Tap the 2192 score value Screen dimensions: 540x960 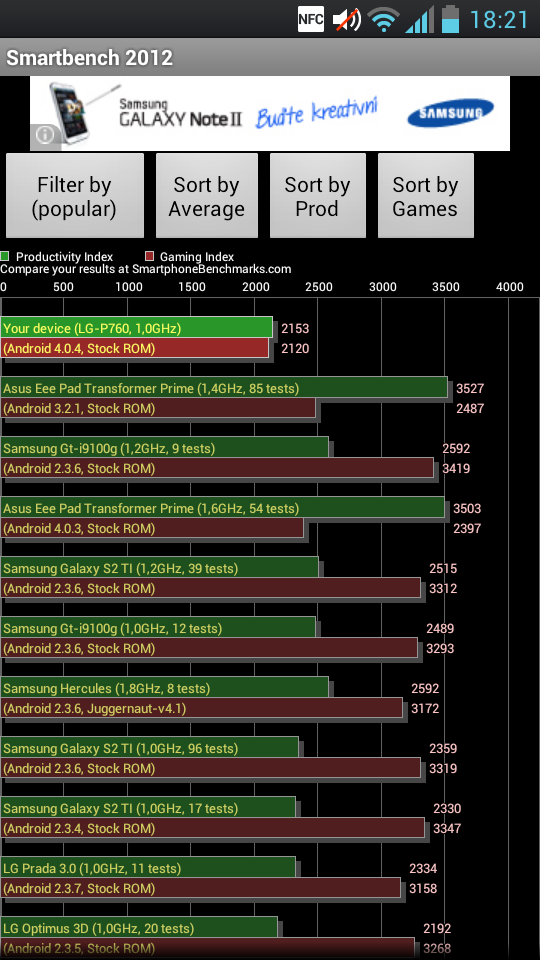coord(437,928)
